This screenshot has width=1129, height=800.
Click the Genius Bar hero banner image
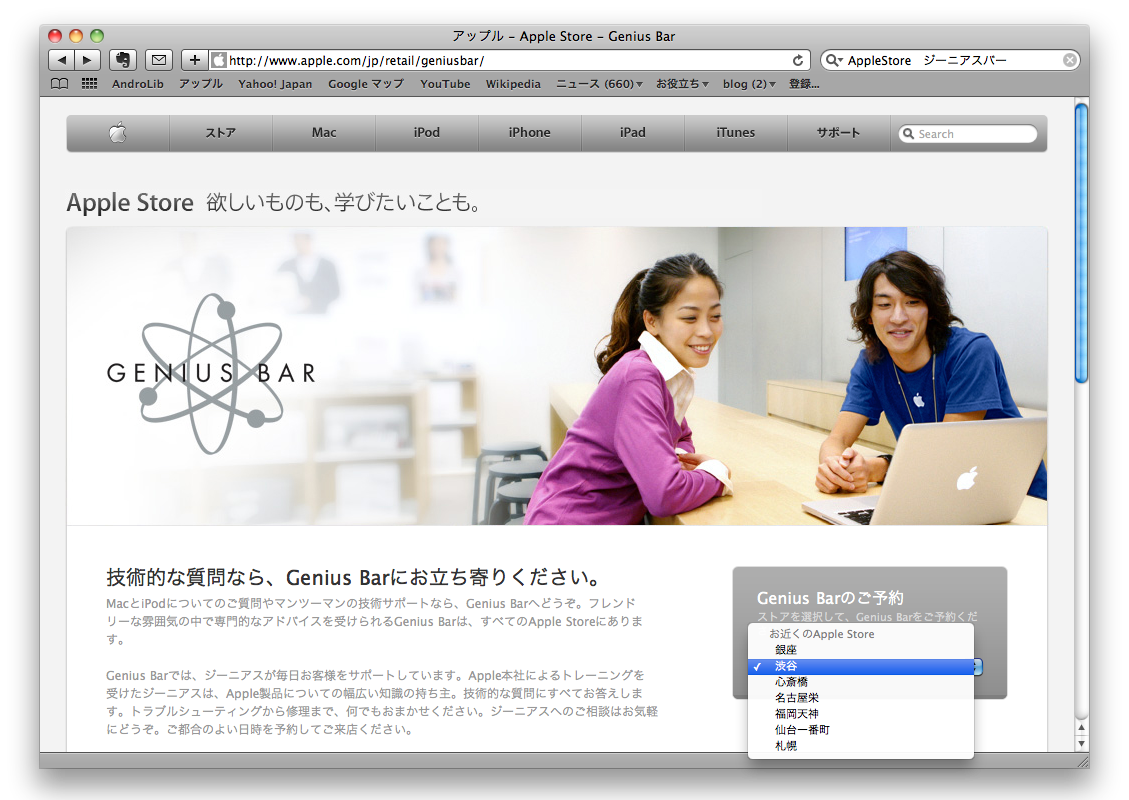[x=557, y=376]
